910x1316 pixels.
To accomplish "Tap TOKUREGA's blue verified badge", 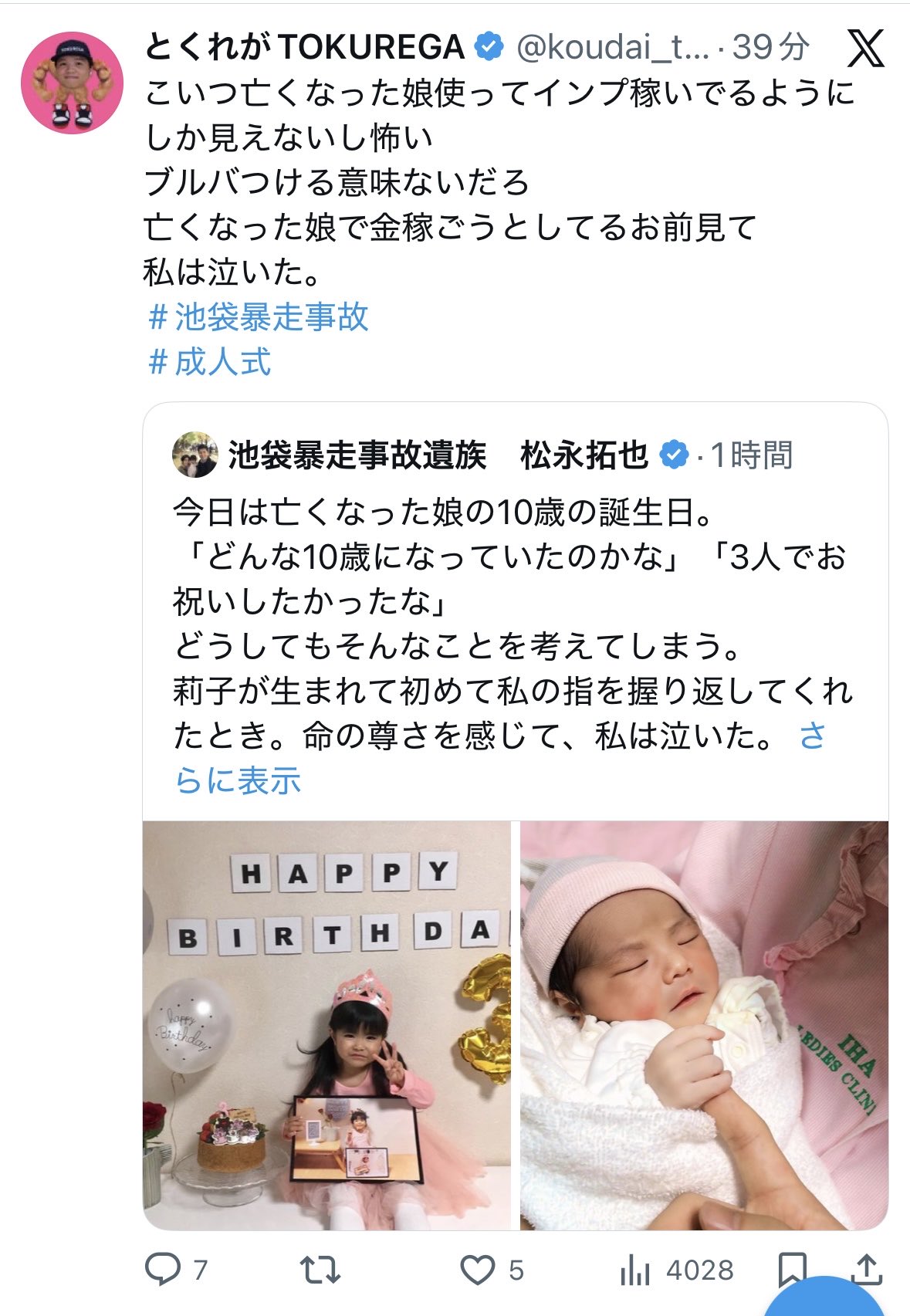I will (488, 48).
